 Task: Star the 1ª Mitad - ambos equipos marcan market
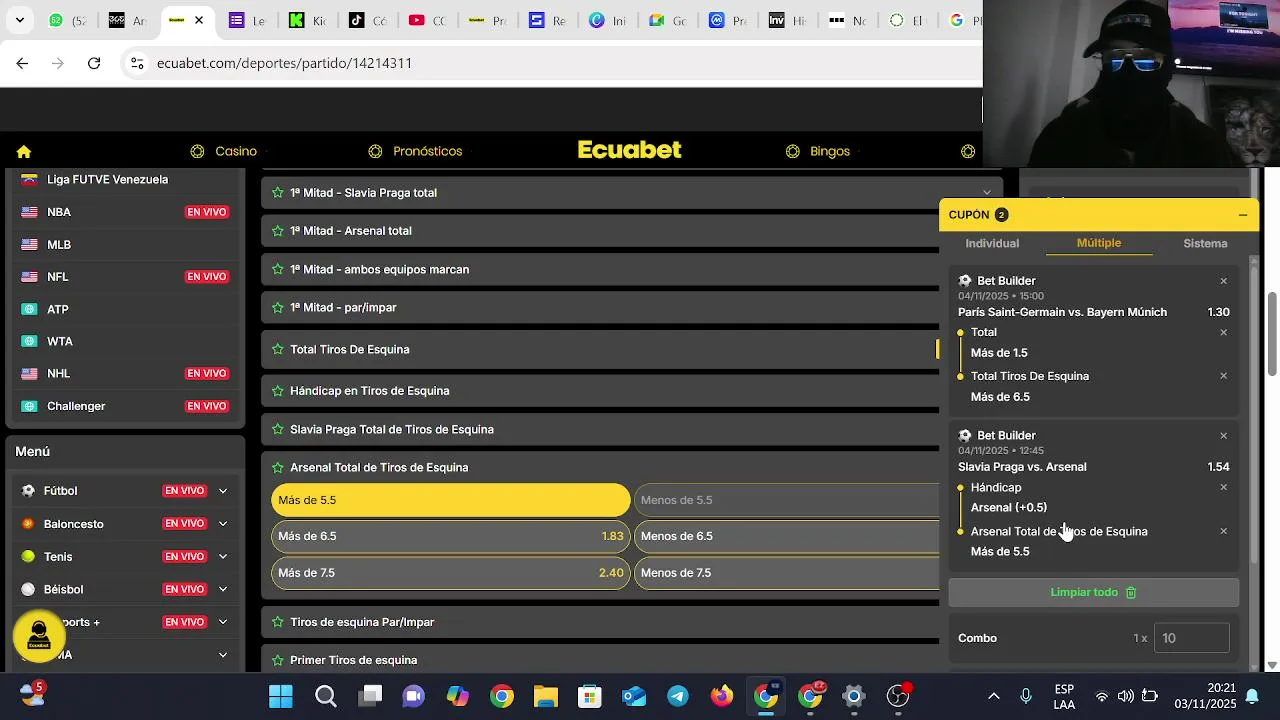pyautogui.click(x=278, y=270)
